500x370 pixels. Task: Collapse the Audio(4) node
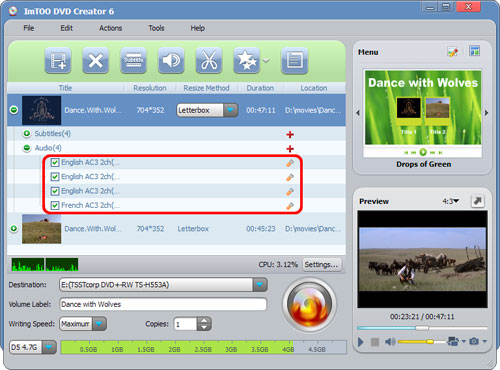tap(27, 148)
